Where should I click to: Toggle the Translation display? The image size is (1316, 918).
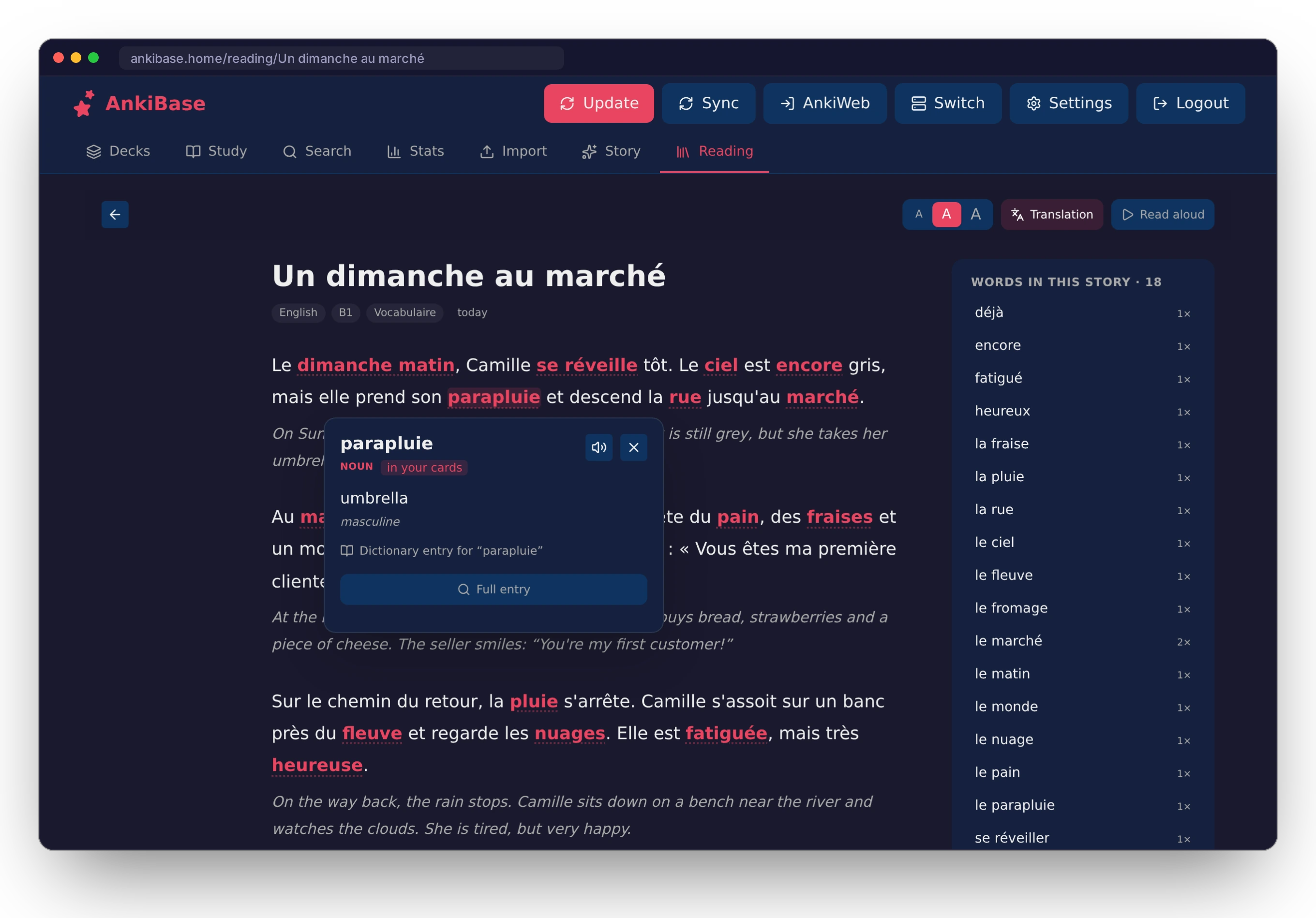tap(1052, 214)
